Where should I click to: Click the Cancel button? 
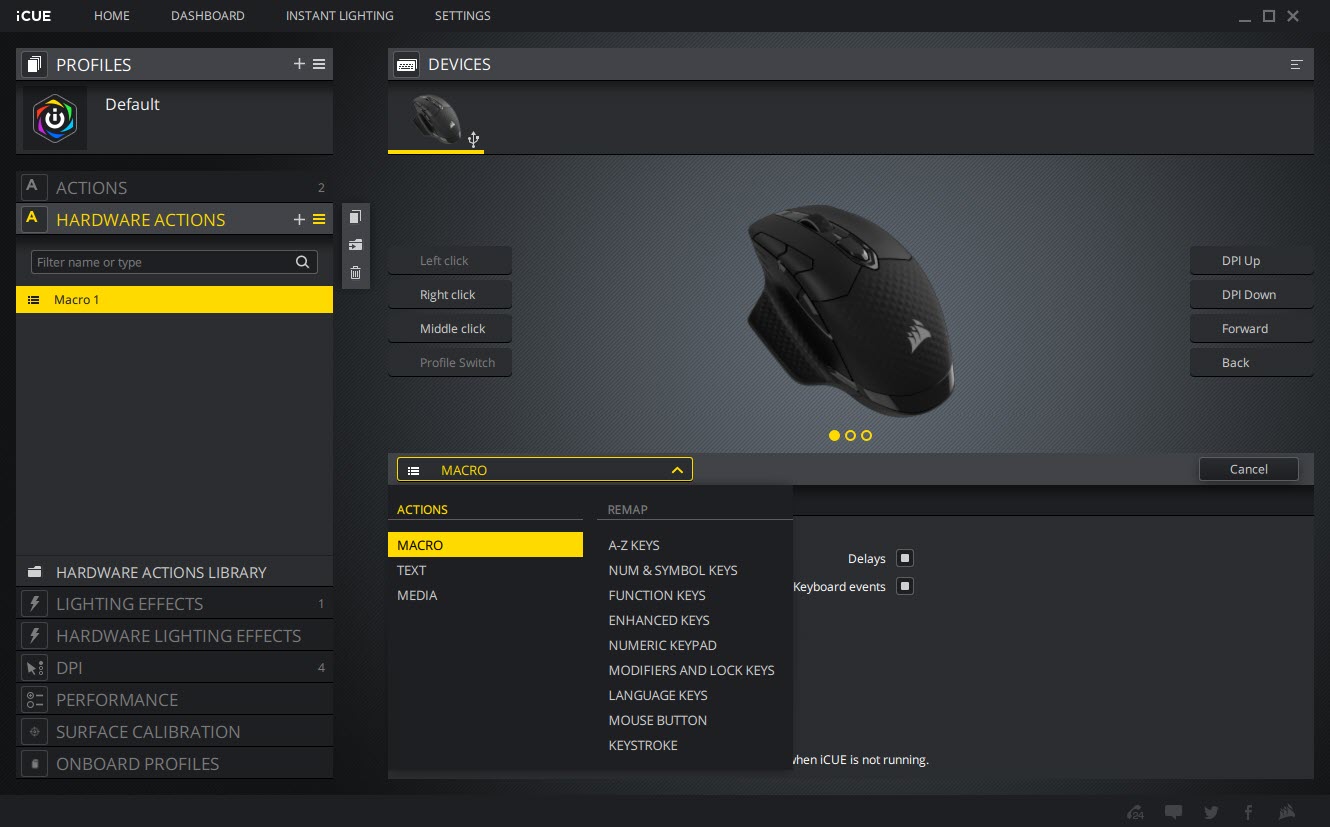click(1249, 469)
